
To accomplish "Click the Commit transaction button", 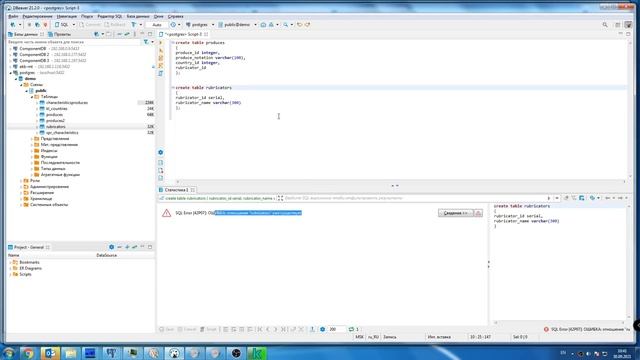I will [x=90, y=25].
